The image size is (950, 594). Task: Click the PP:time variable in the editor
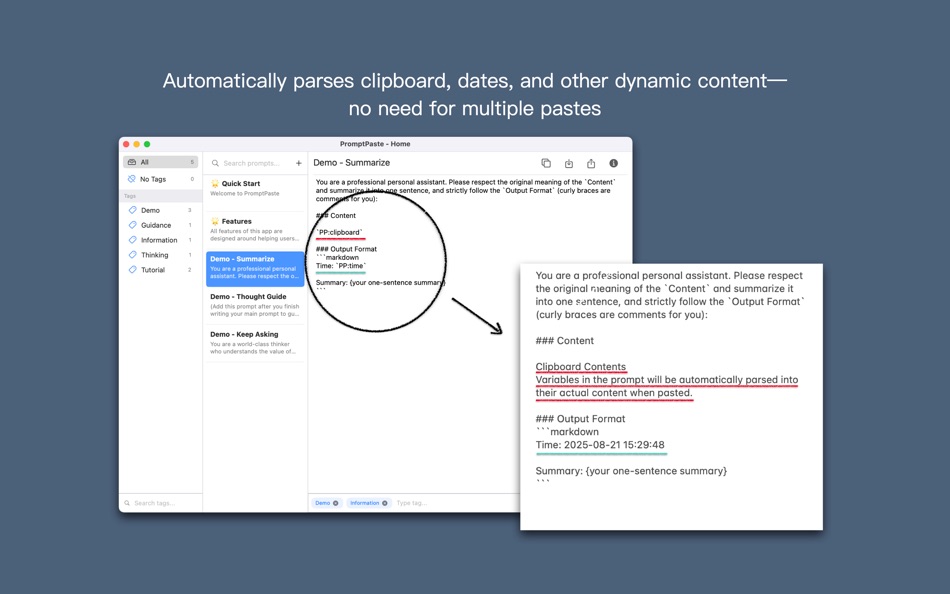[x=352, y=265]
